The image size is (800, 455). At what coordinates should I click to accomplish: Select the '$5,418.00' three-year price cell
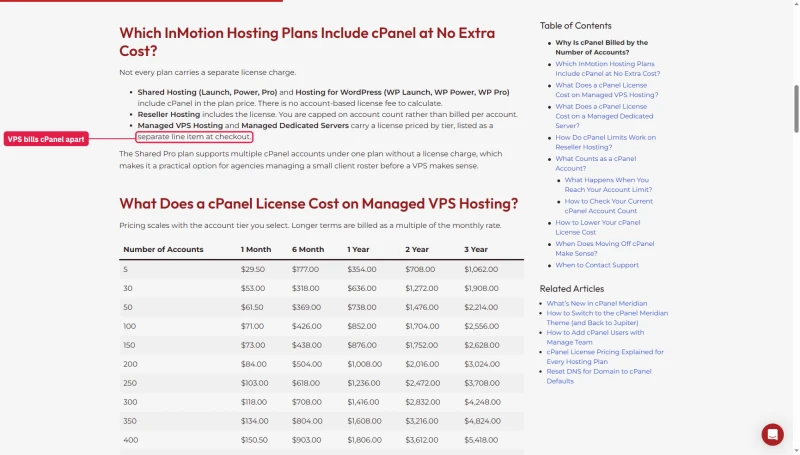(x=482, y=440)
